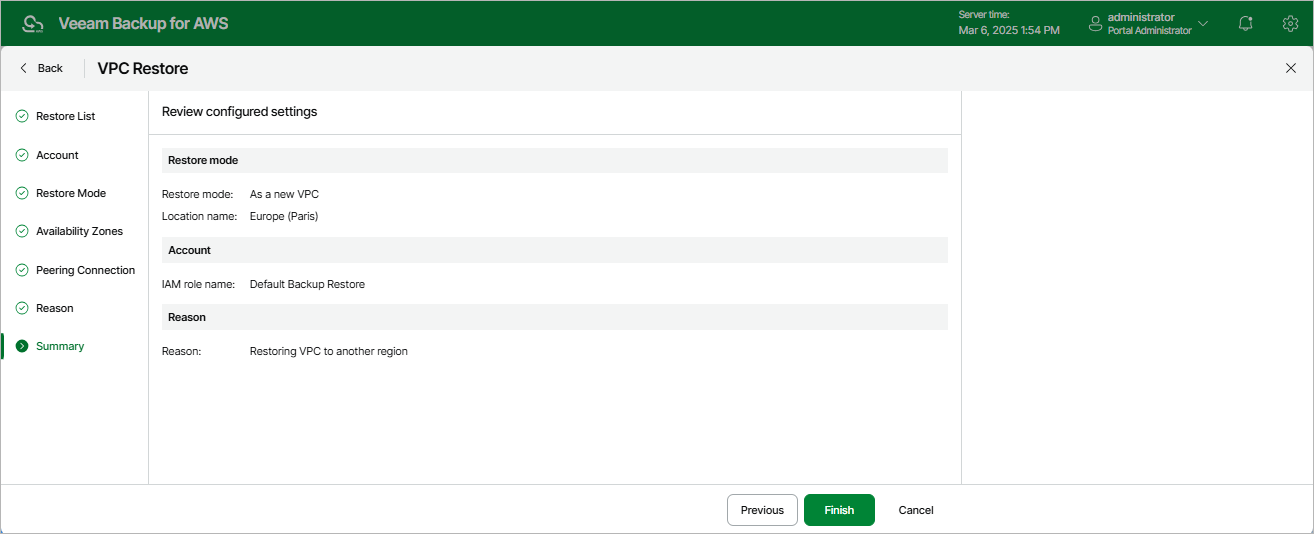Click the Previous button
Image resolution: width=1314 pixels, height=534 pixels.
(x=762, y=510)
